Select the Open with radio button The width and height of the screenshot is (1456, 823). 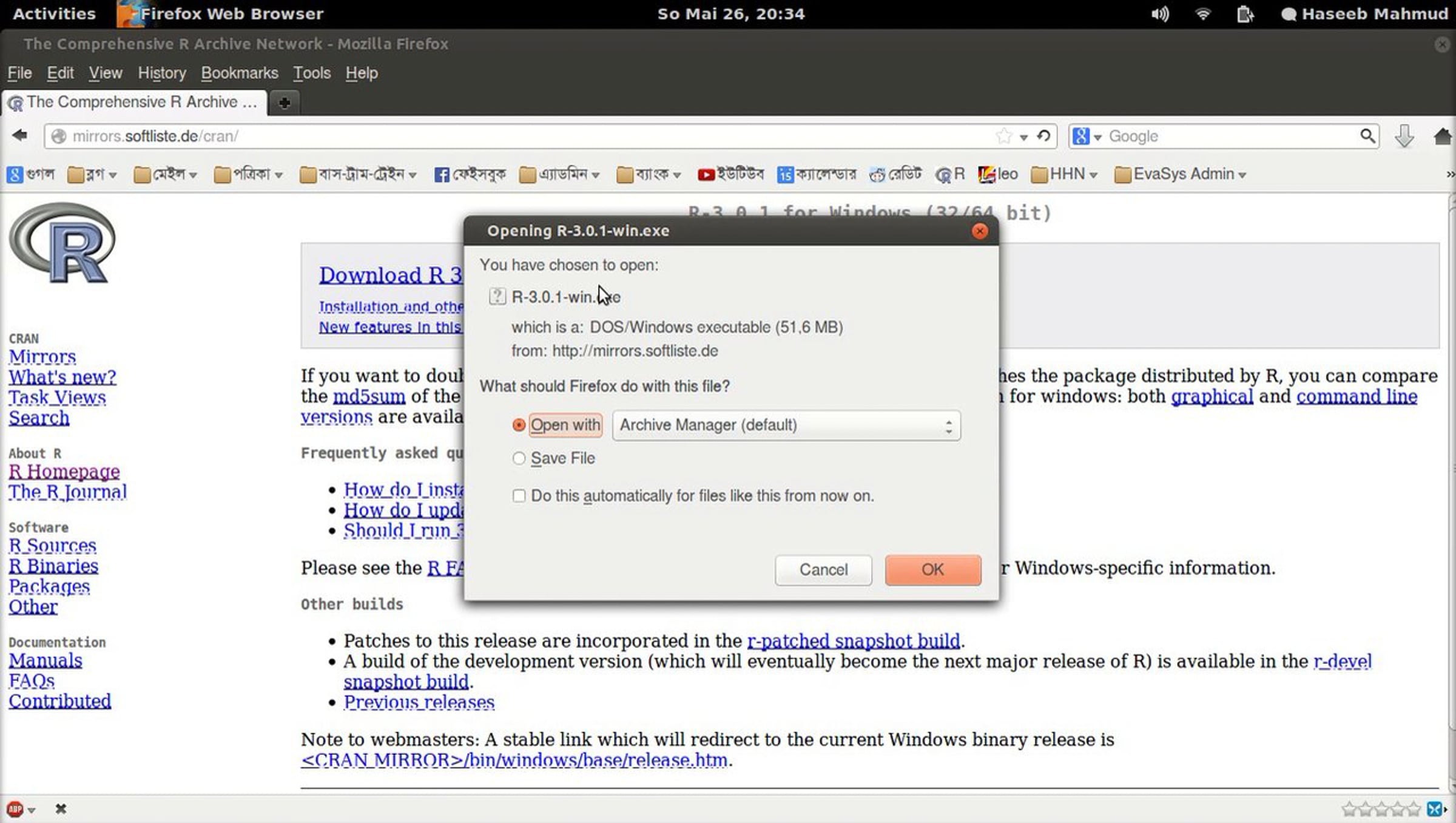tap(519, 425)
